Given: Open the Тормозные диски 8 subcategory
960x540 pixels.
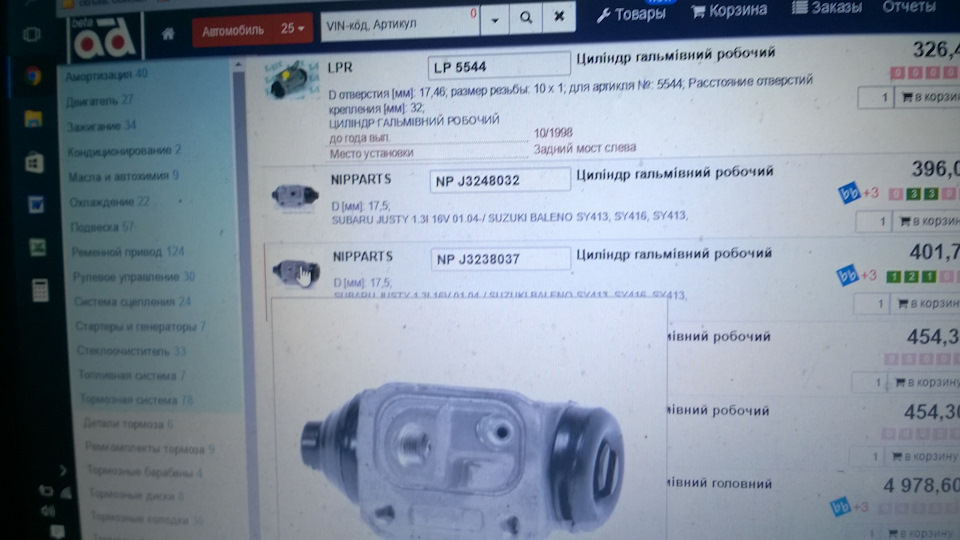Looking at the screenshot, I should pos(137,496).
